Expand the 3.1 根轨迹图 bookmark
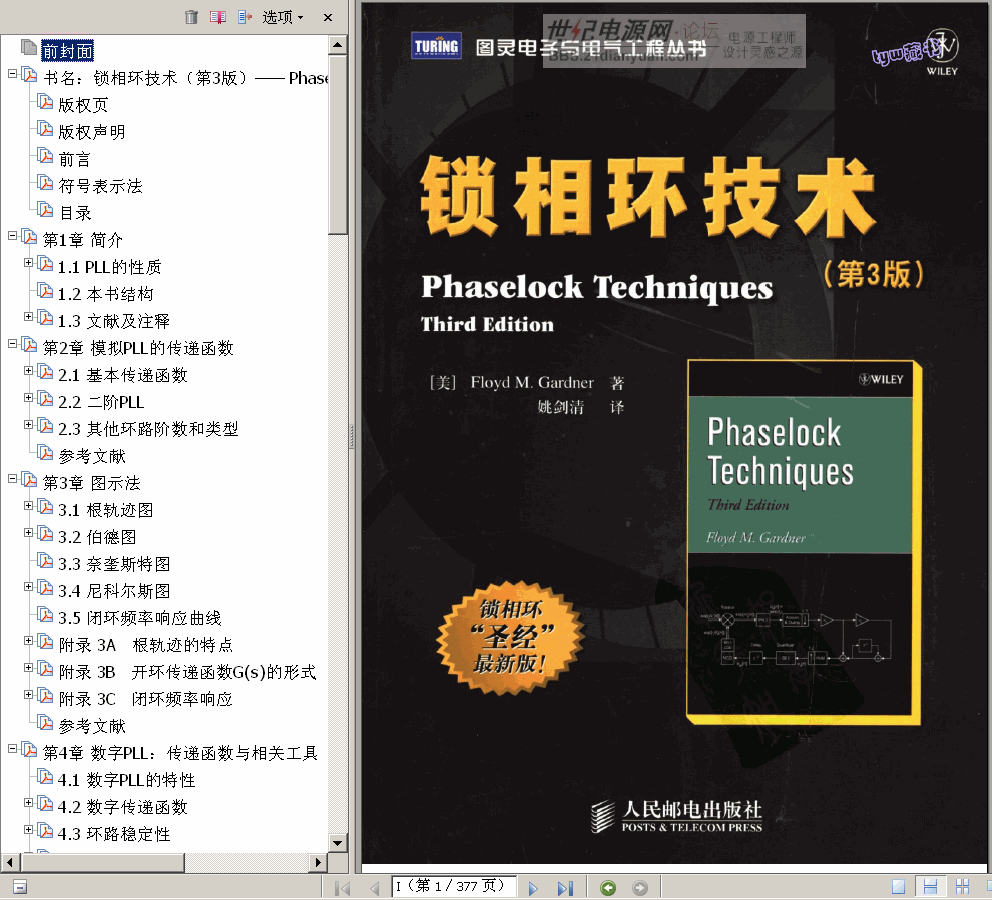Image resolution: width=992 pixels, height=900 pixels. click(28, 506)
